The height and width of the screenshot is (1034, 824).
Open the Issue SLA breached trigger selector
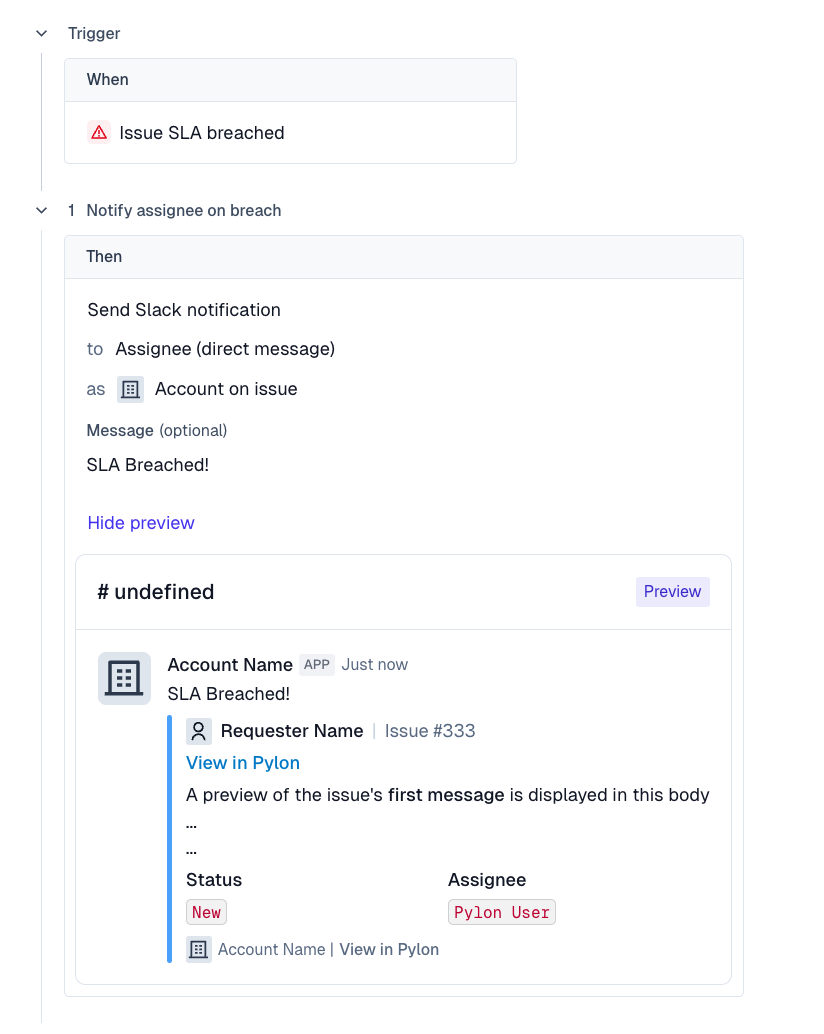[x=202, y=133]
